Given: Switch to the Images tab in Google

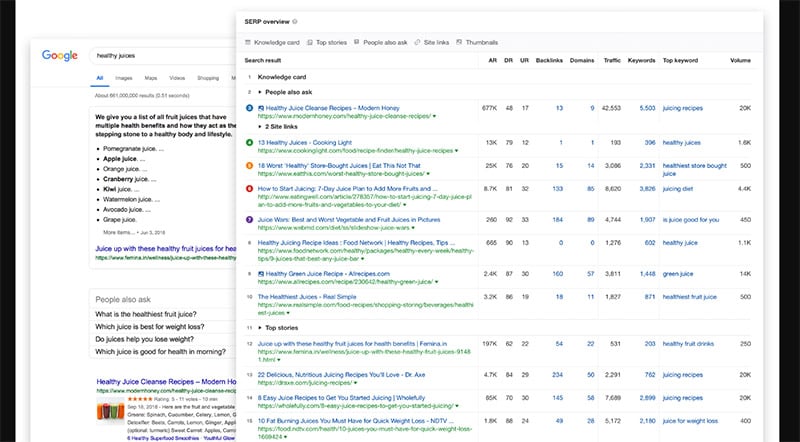Looking at the screenshot, I should click(123, 78).
